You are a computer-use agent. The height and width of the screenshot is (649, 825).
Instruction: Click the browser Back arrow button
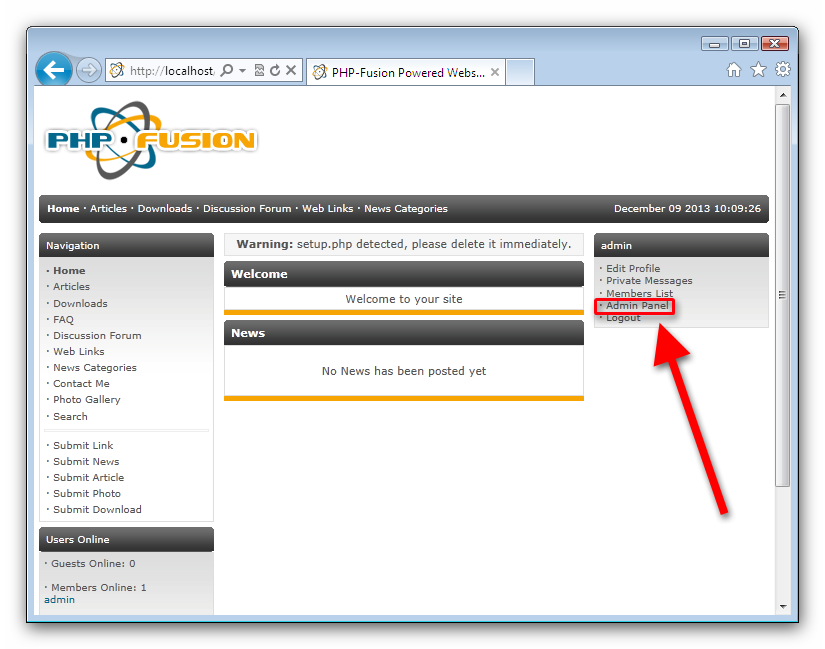click(54, 70)
